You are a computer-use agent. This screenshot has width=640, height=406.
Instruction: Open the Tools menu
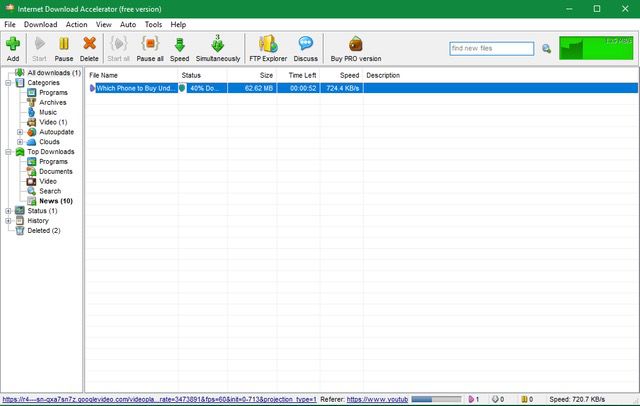[153, 23]
